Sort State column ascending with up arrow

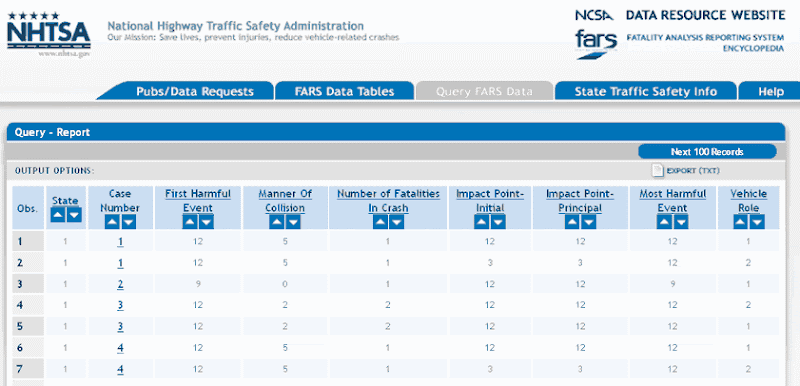point(58,215)
